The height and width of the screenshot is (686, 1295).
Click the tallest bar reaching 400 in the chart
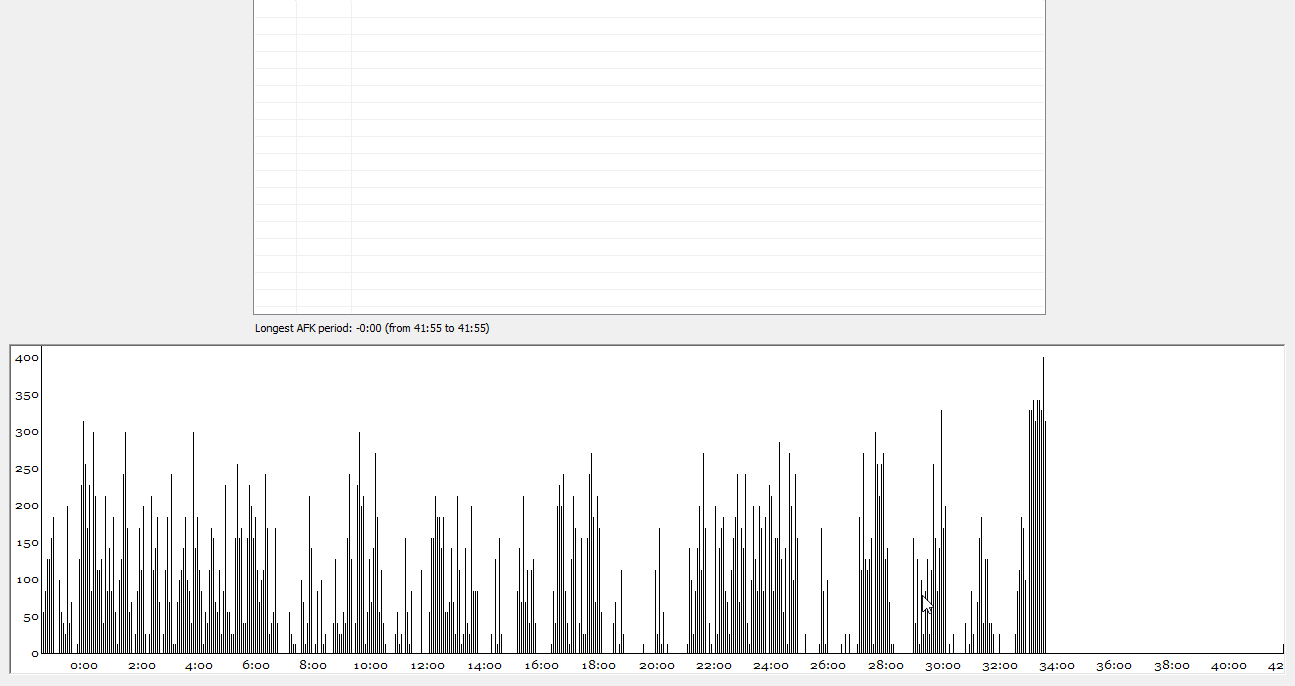point(1043,505)
